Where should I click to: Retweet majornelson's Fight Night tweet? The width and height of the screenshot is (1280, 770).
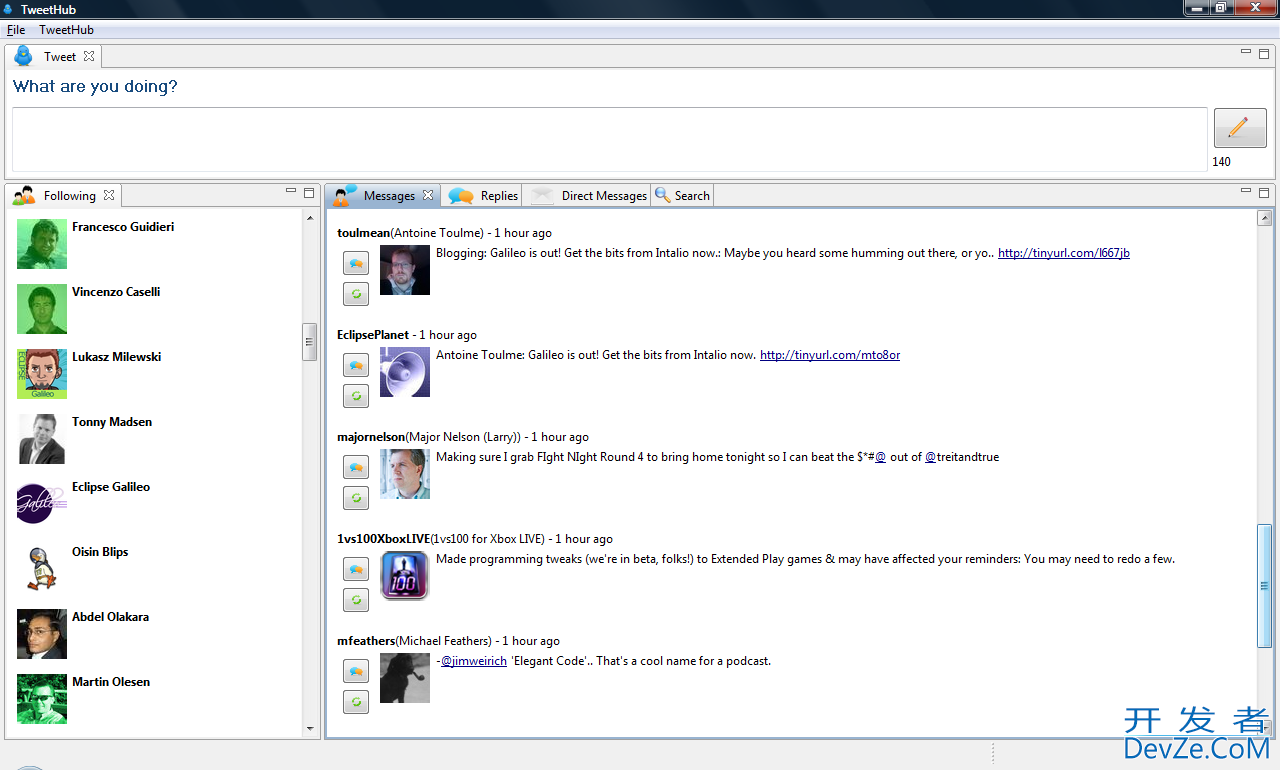(x=356, y=498)
